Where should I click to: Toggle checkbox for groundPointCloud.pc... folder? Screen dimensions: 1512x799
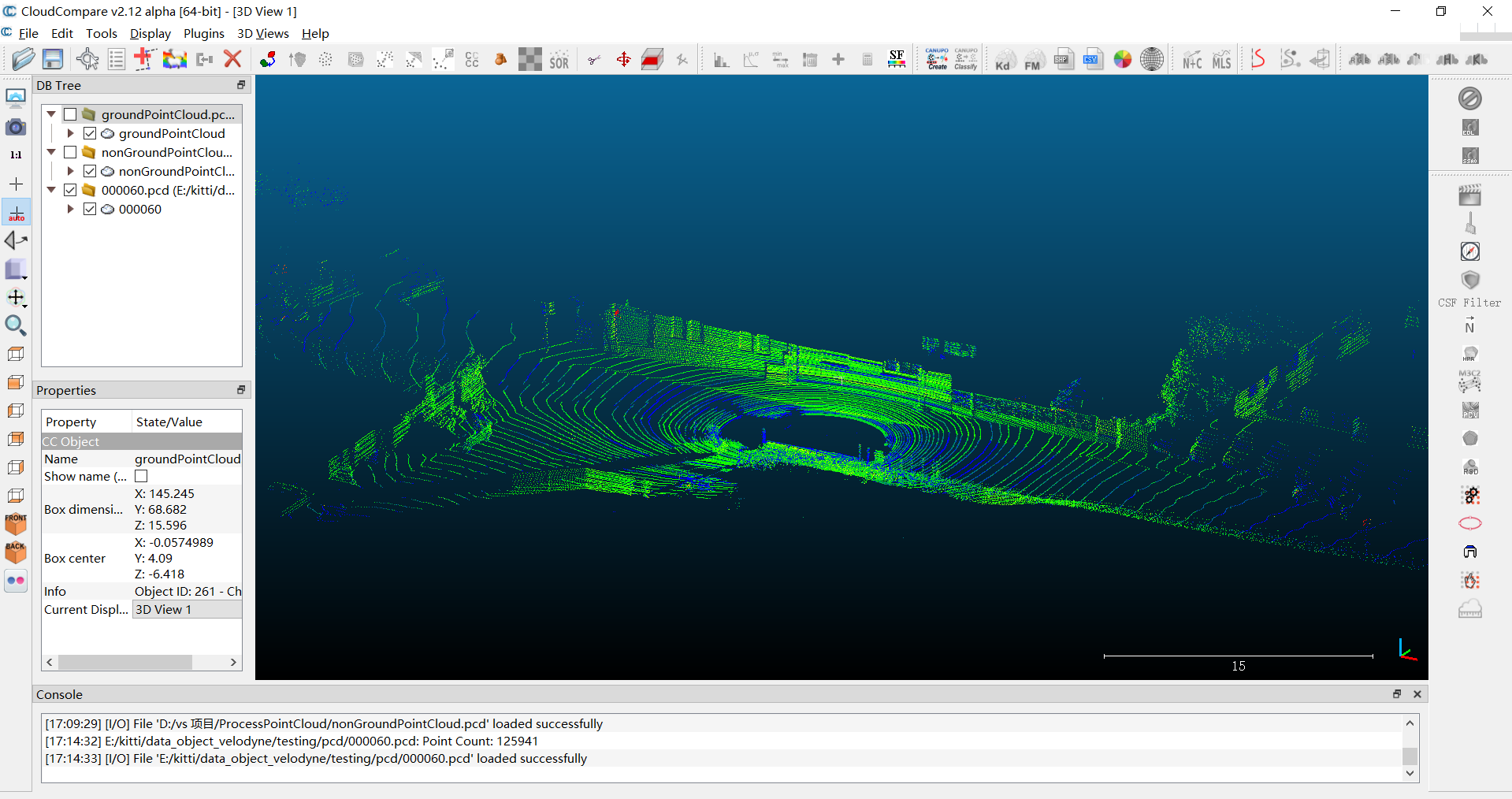pos(70,114)
